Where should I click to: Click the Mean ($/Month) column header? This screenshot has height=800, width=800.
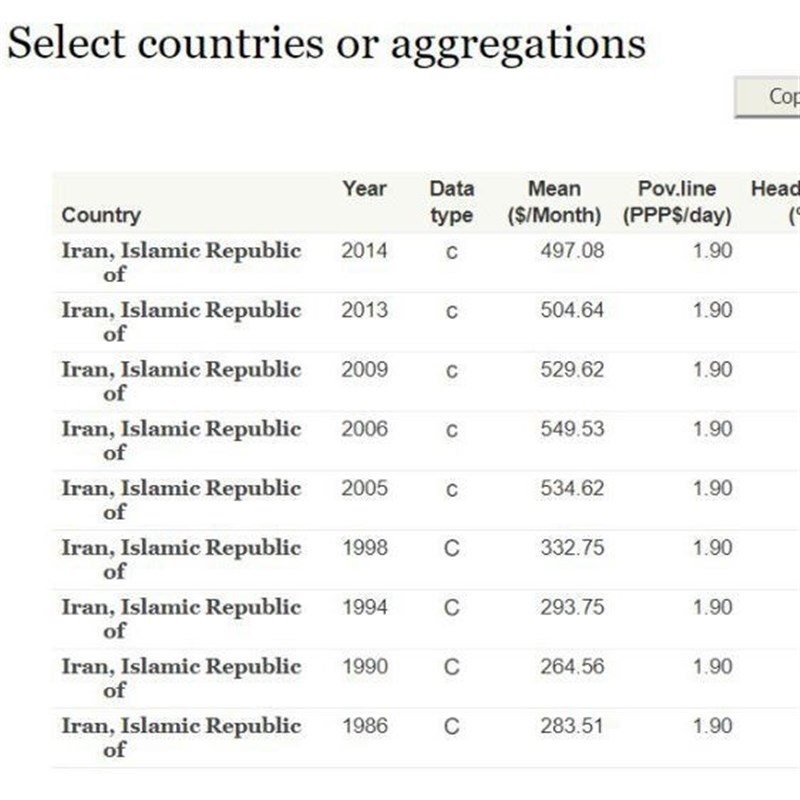[554, 202]
